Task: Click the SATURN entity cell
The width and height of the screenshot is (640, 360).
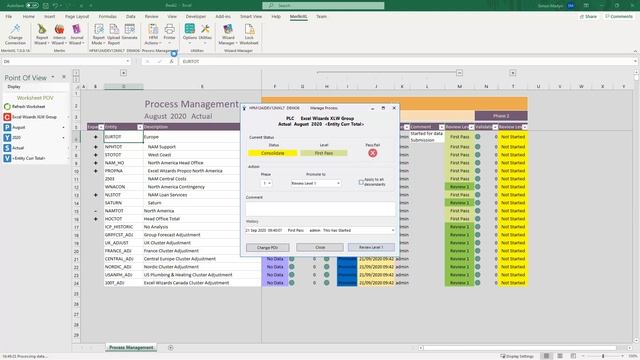Action: [x=124, y=203]
